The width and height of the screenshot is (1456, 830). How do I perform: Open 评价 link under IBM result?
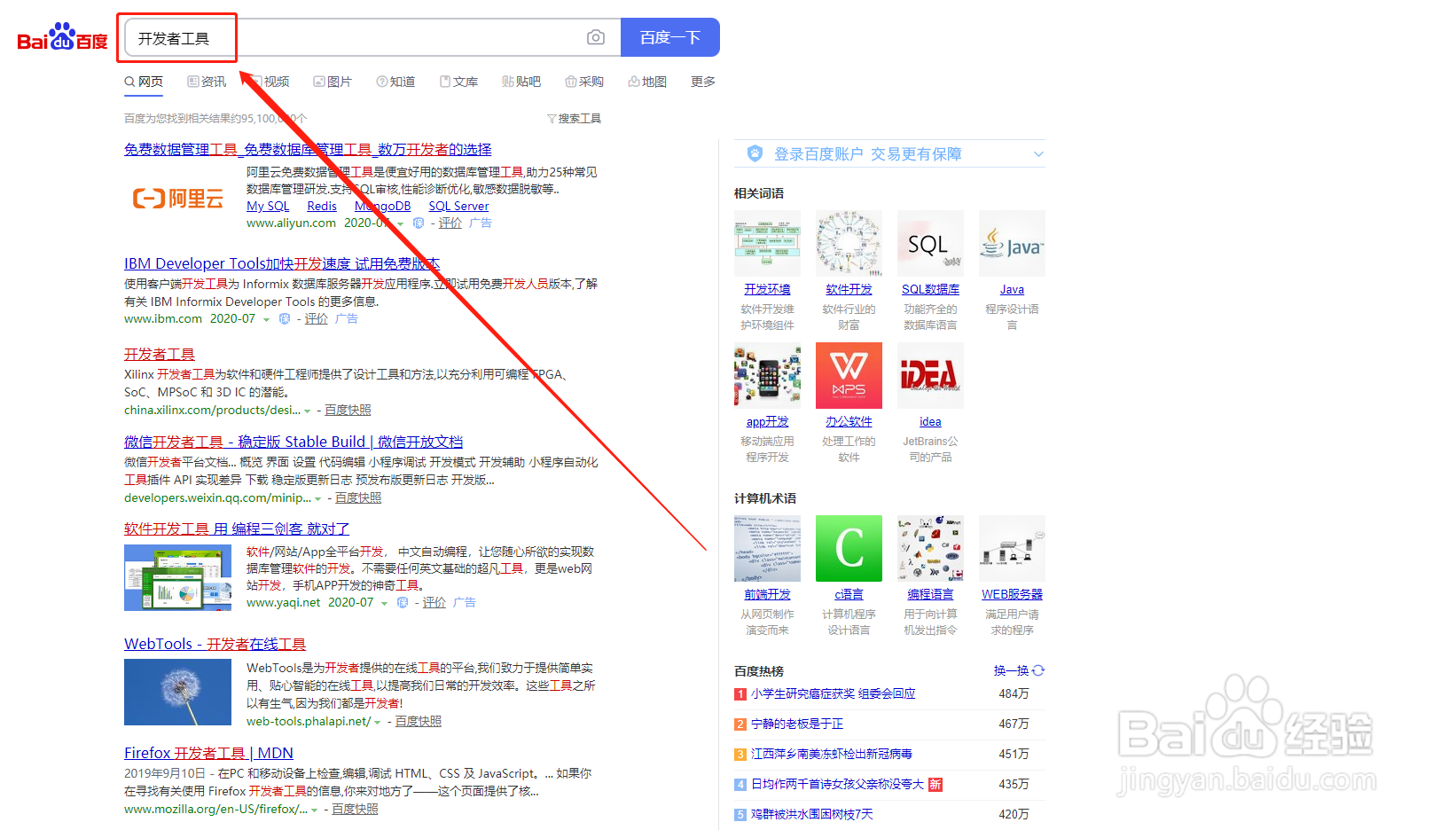point(316,319)
